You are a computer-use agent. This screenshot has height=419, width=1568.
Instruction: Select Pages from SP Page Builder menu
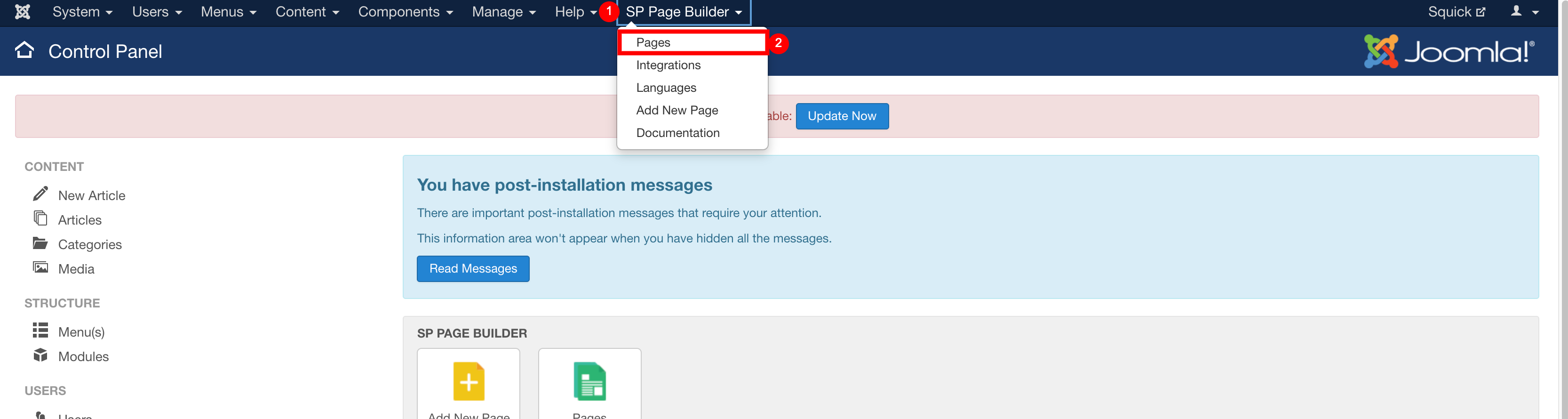[x=692, y=43]
